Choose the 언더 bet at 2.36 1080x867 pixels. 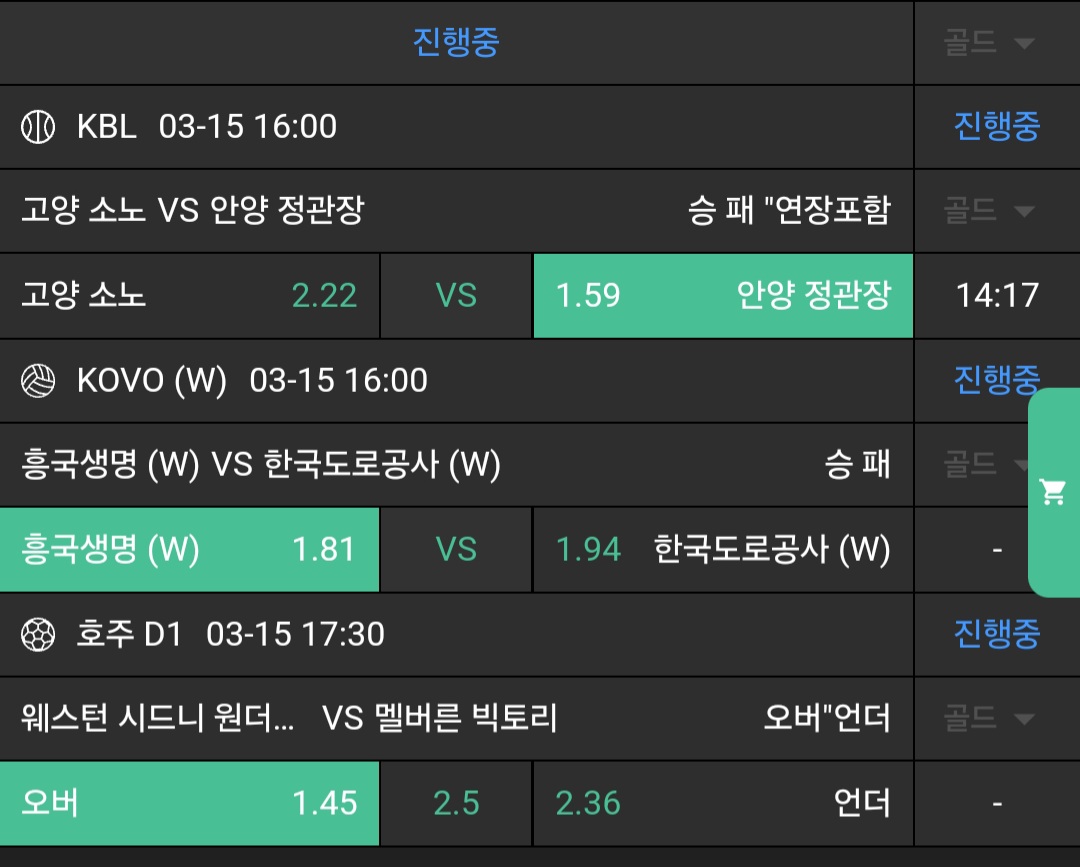pos(722,804)
